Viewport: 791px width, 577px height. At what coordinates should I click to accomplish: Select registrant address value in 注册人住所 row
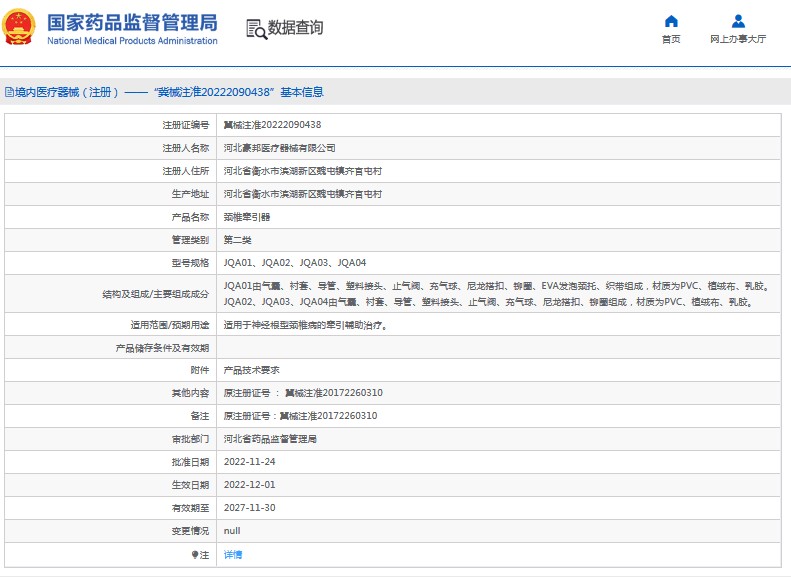(x=303, y=171)
